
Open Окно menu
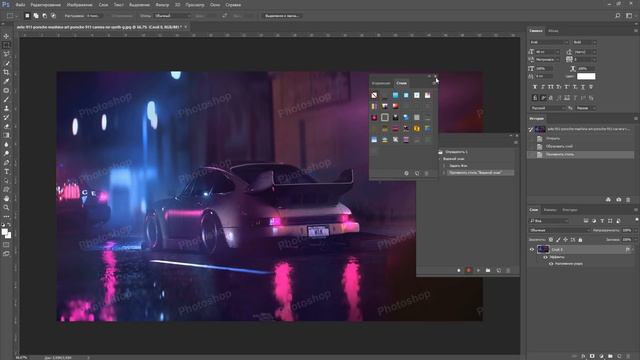pyautogui.click(x=215, y=5)
